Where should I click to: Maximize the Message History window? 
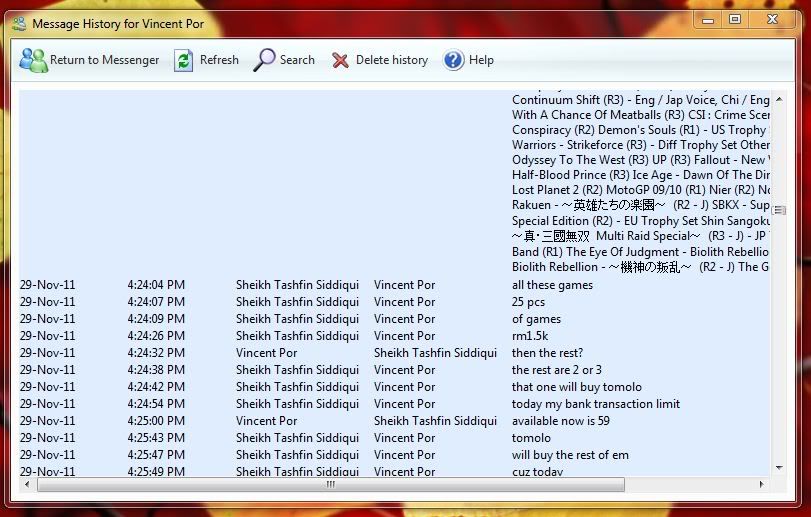click(x=735, y=19)
